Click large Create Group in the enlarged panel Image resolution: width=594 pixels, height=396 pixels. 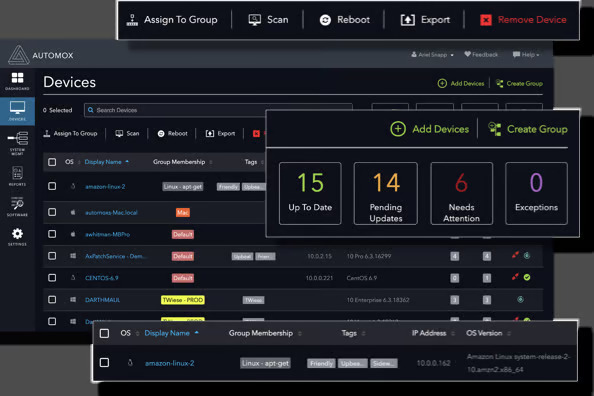(527, 129)
